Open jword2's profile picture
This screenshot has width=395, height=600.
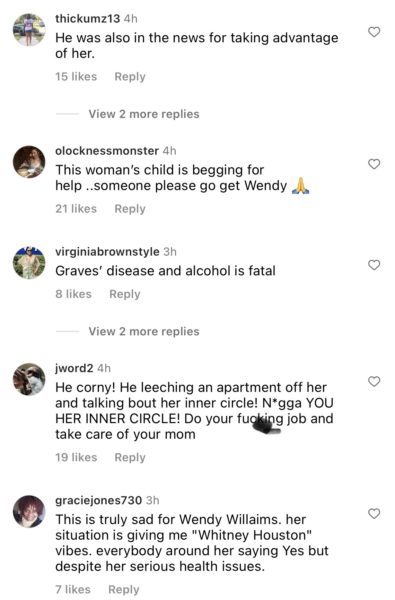29,379
